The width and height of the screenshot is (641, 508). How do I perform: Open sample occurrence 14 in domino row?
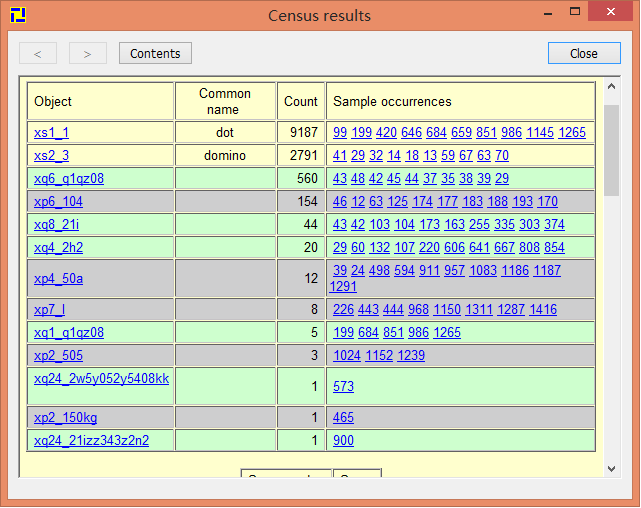pos(394,155)
